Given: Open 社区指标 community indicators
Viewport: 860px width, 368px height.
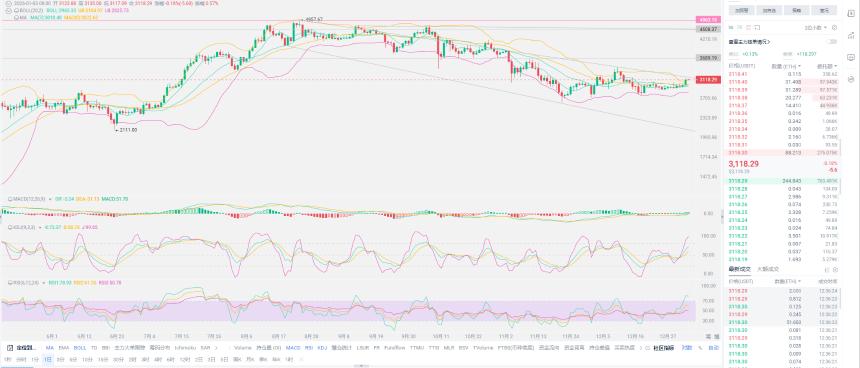Looking at the screenshot, I should [x=664, y=347].
